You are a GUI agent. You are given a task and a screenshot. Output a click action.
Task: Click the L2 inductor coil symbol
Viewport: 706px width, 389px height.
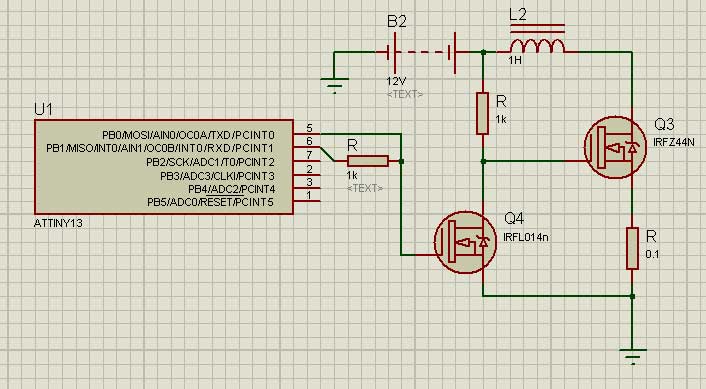[x=537, y=45]
